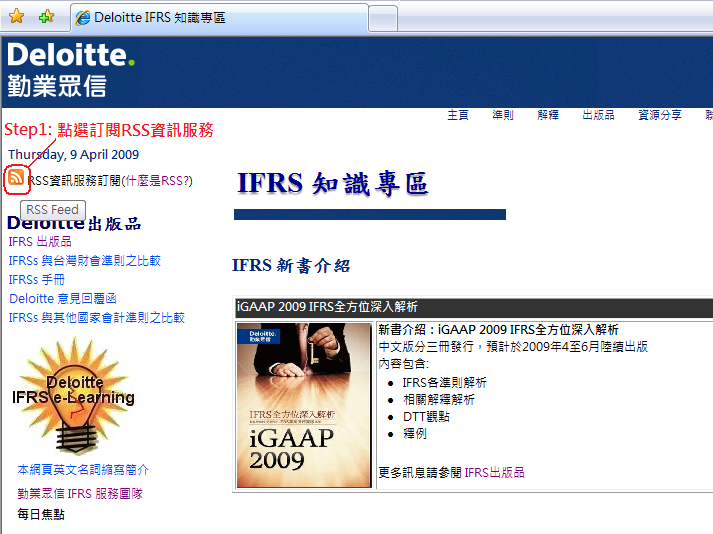The width and height of the screenshot is (713, 534).
Task: Open the 出版品 menu item
Action: (598, 115)
